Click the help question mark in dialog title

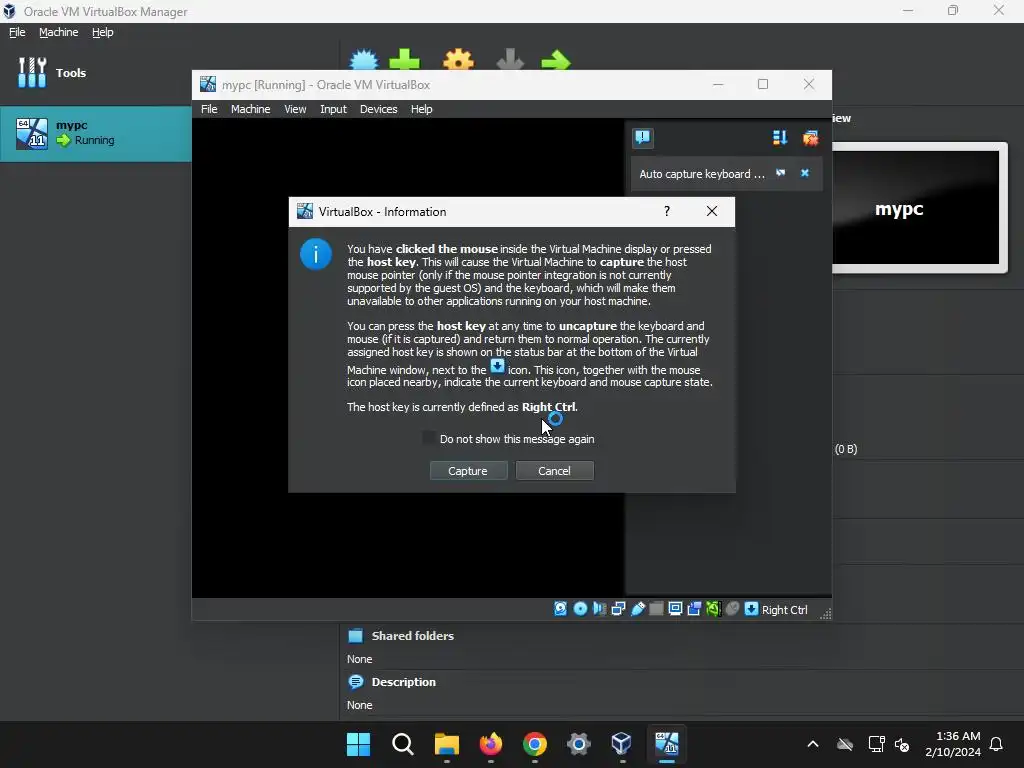(x=666, y=211)
